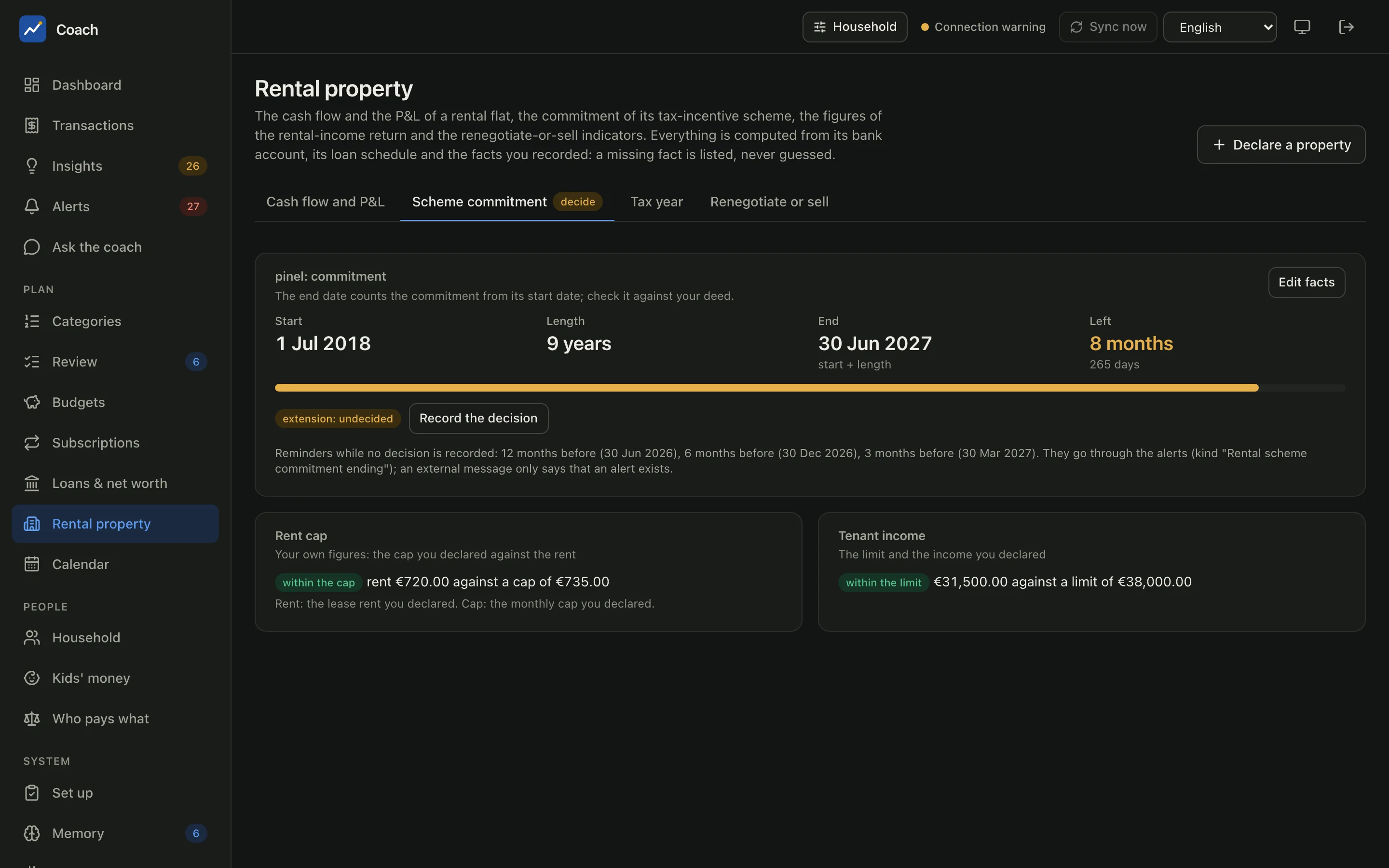Screen dimensions: 1389x868
Task: Click the Transactions receipt icon
Action: [x=31, y=125]
